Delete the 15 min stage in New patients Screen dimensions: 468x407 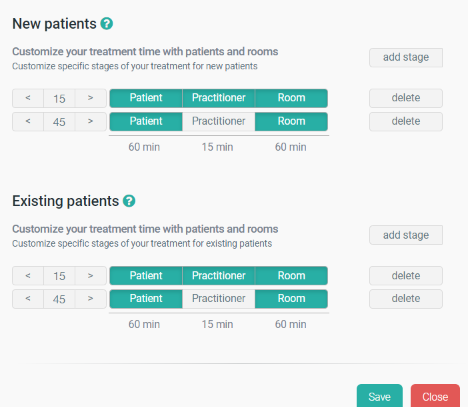406,98
